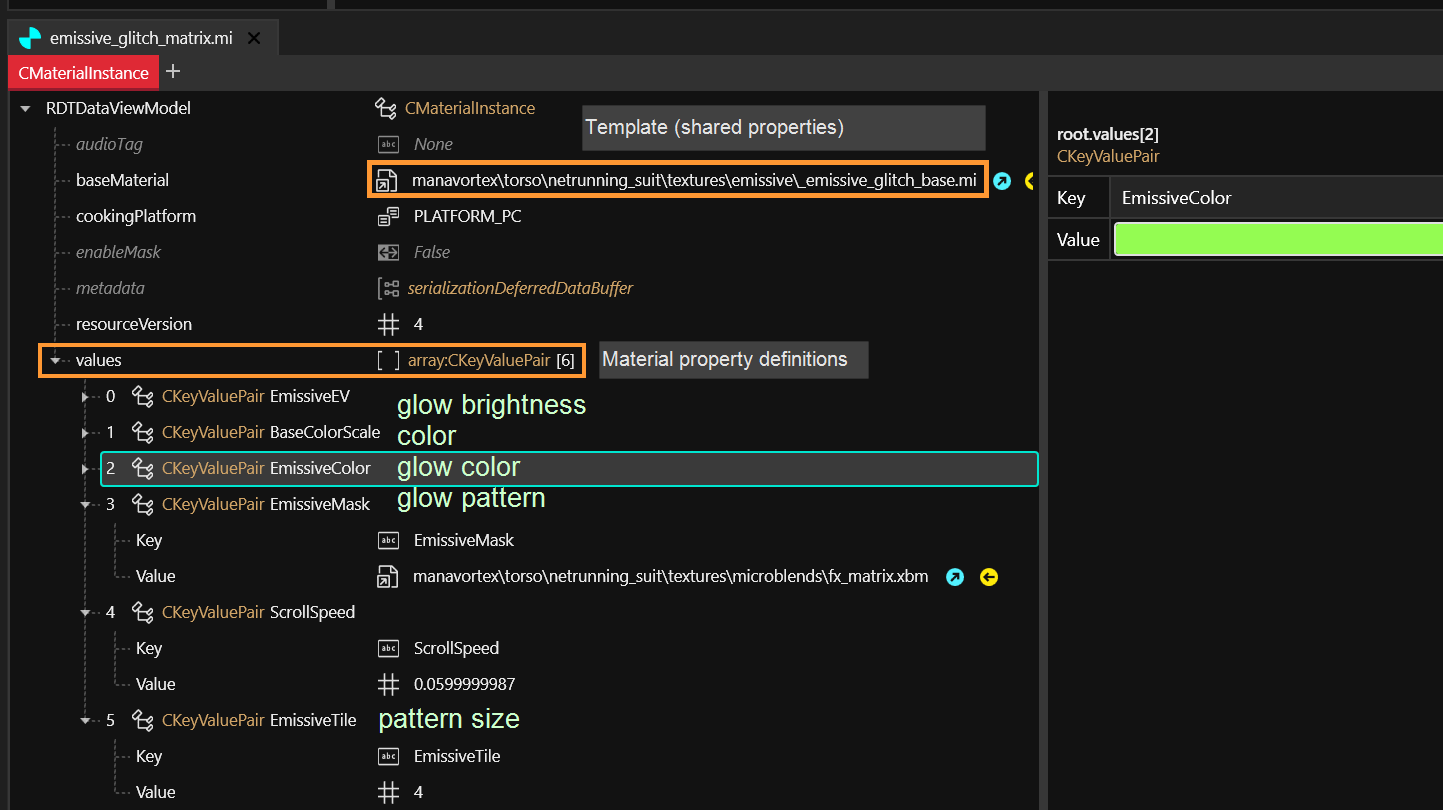Click the hash icon beside ScrollSpeed value

pos(388,685)
